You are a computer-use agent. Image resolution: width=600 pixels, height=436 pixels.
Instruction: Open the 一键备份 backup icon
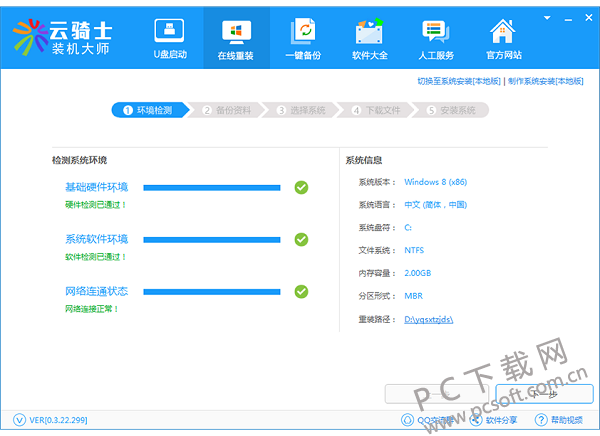[303, 31]
